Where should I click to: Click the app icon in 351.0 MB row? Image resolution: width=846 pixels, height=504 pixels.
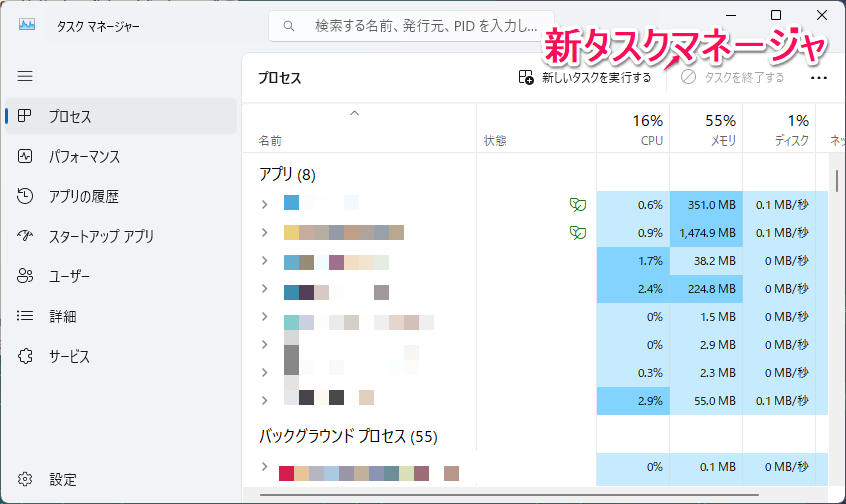(291, 202)
